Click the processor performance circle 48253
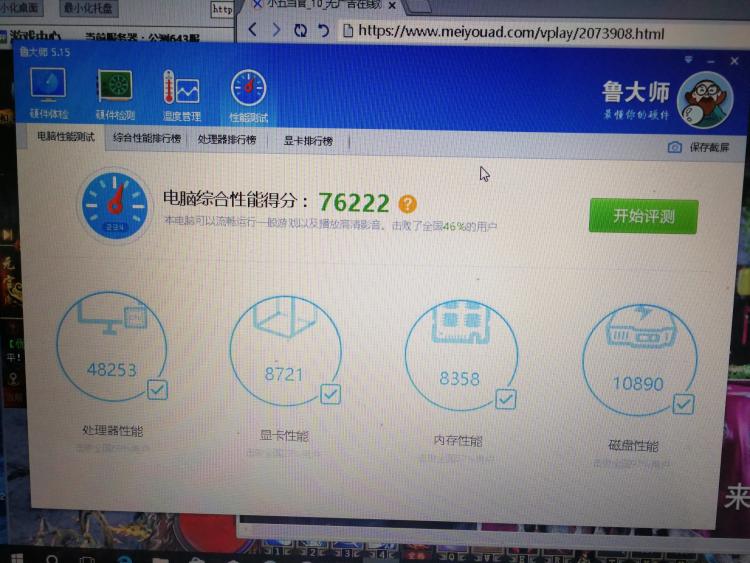Viewport: 750px width, 563px height. click(112, 346)
